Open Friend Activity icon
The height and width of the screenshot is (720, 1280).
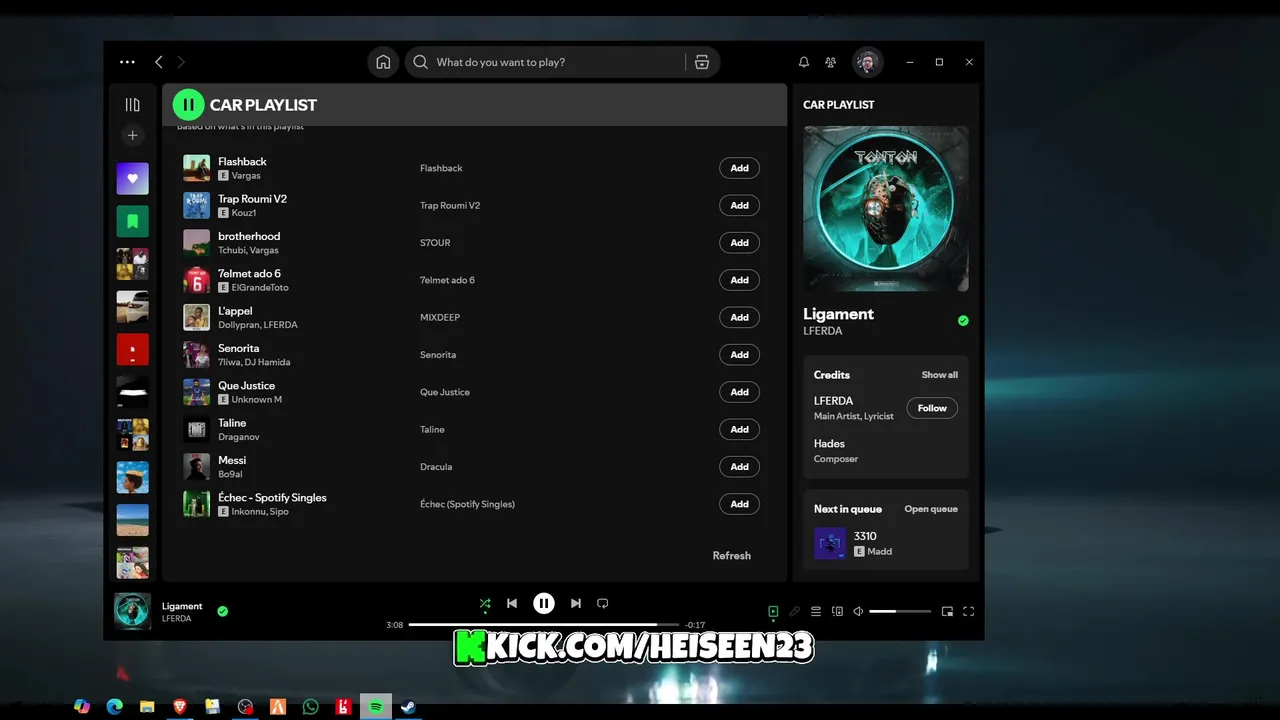click(x=830, y=62)
